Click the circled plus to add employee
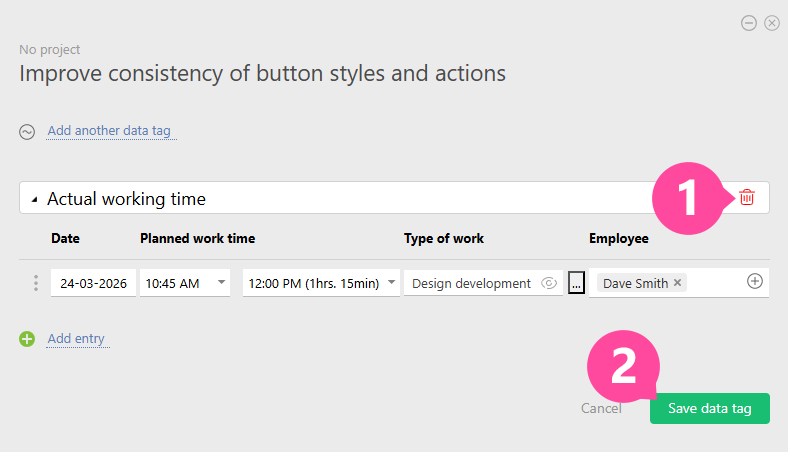This screenshot has height=452, width=788. pos(755,282)
